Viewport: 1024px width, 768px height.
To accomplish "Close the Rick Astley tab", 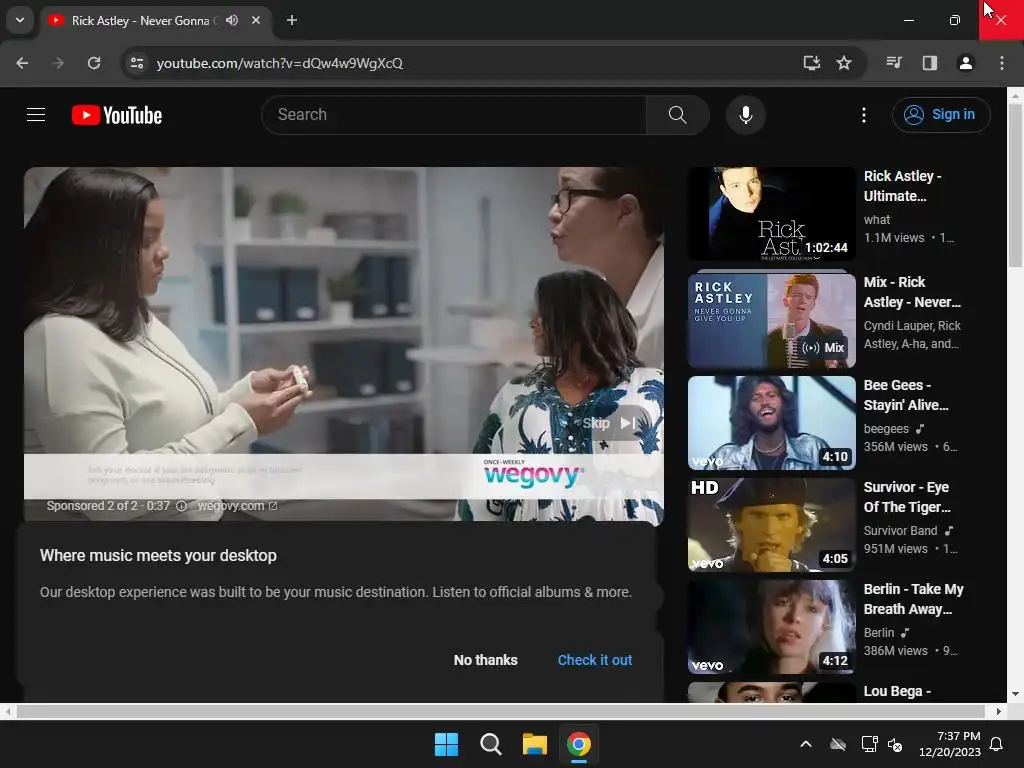I will click(x=256, y=20).
